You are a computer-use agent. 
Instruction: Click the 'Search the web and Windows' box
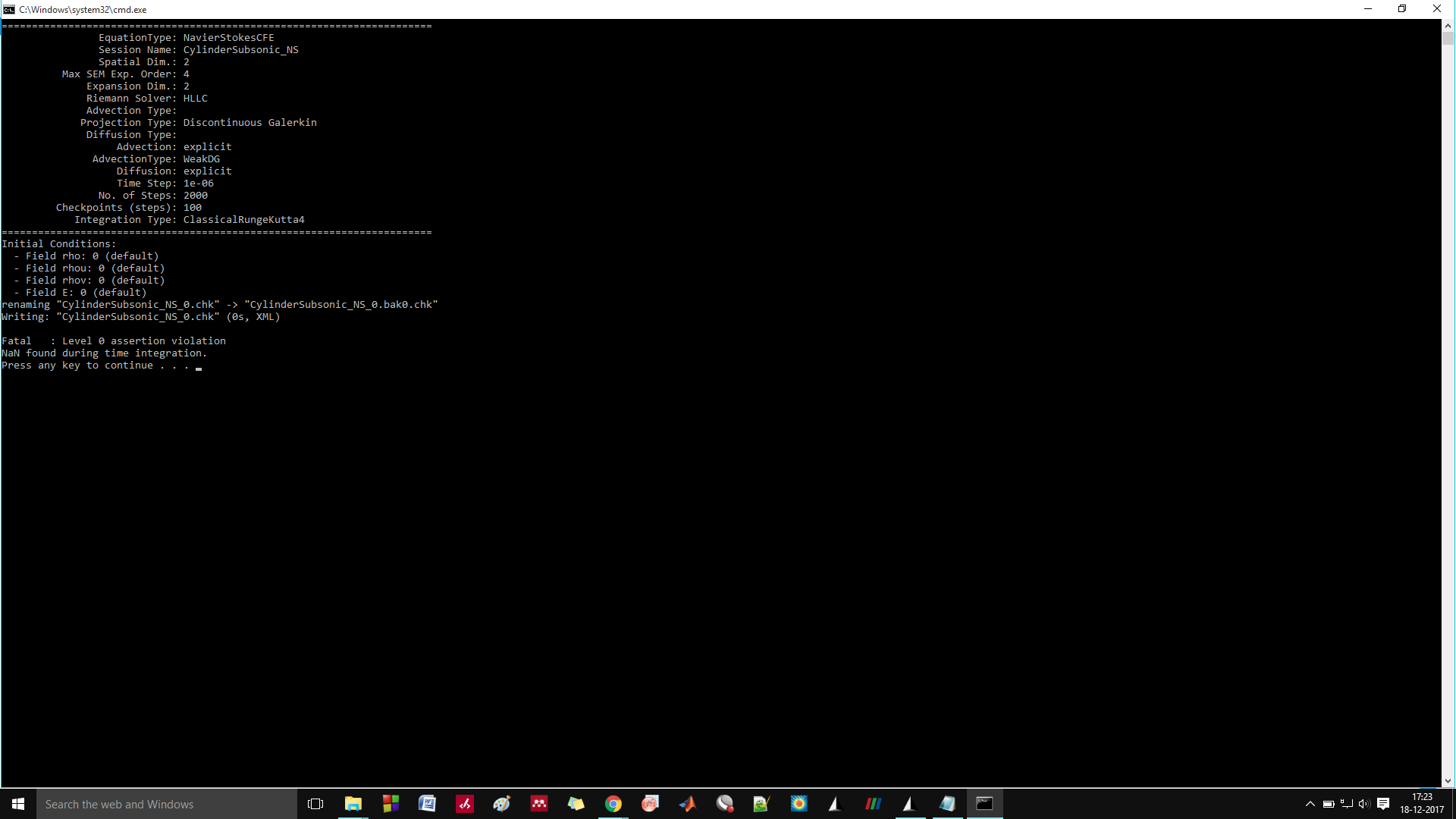167,804
